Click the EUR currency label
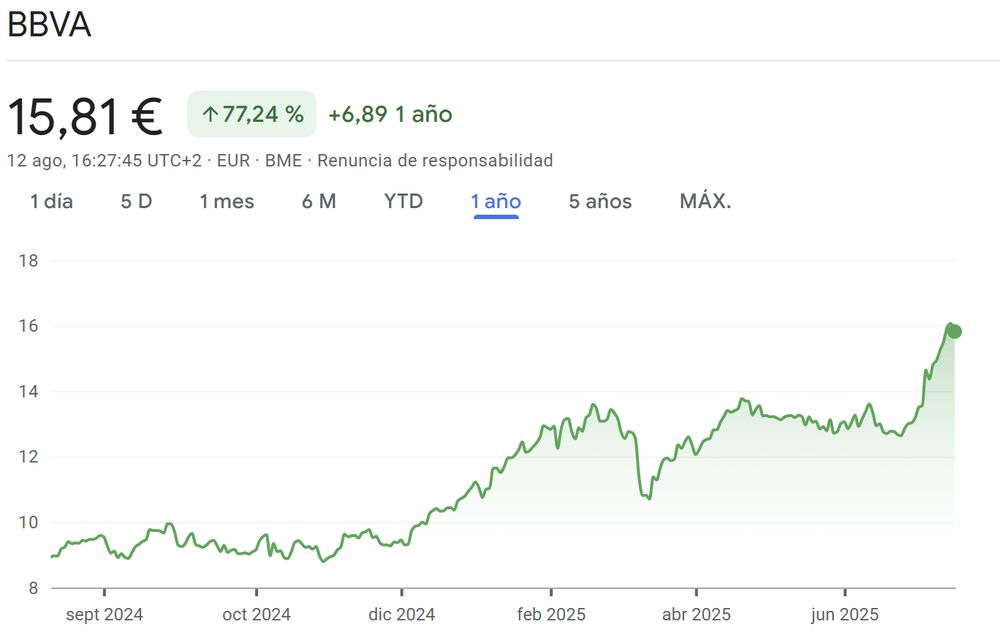 pos(233,161)
